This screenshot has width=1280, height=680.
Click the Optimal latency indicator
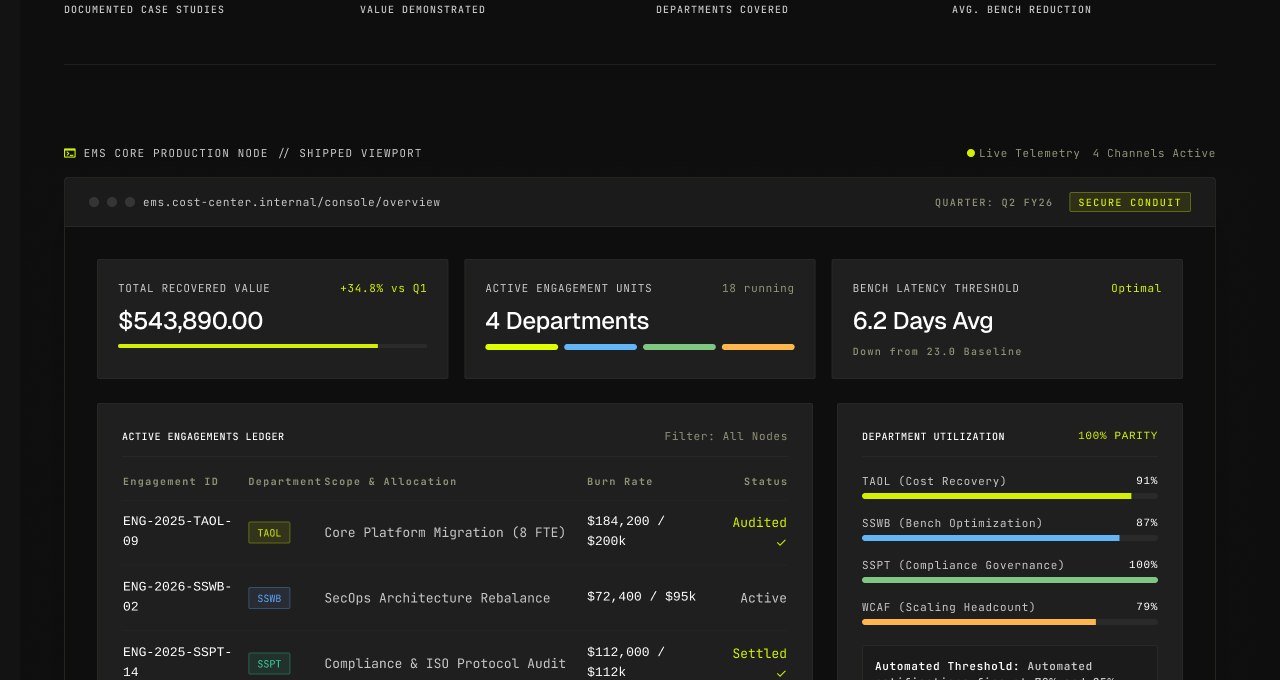(1136, 288)
